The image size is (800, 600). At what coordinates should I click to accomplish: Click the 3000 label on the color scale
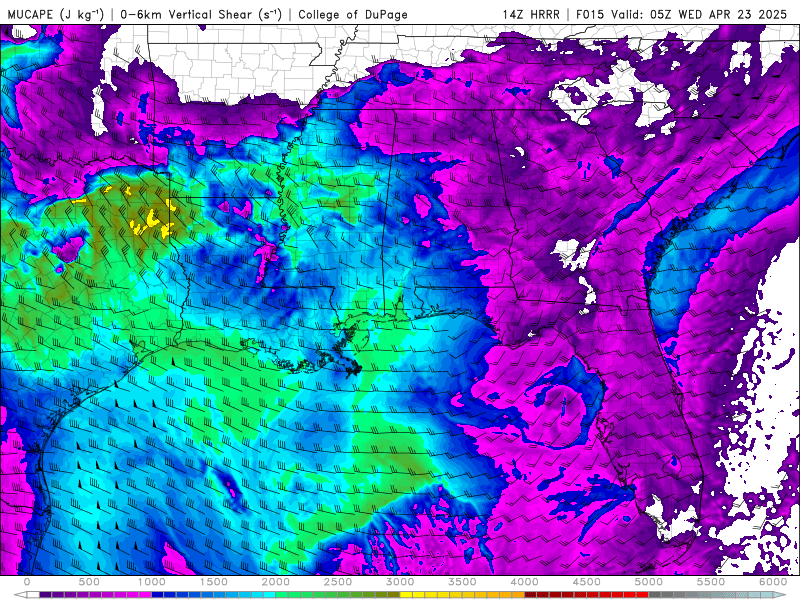(x=400, y=582)
